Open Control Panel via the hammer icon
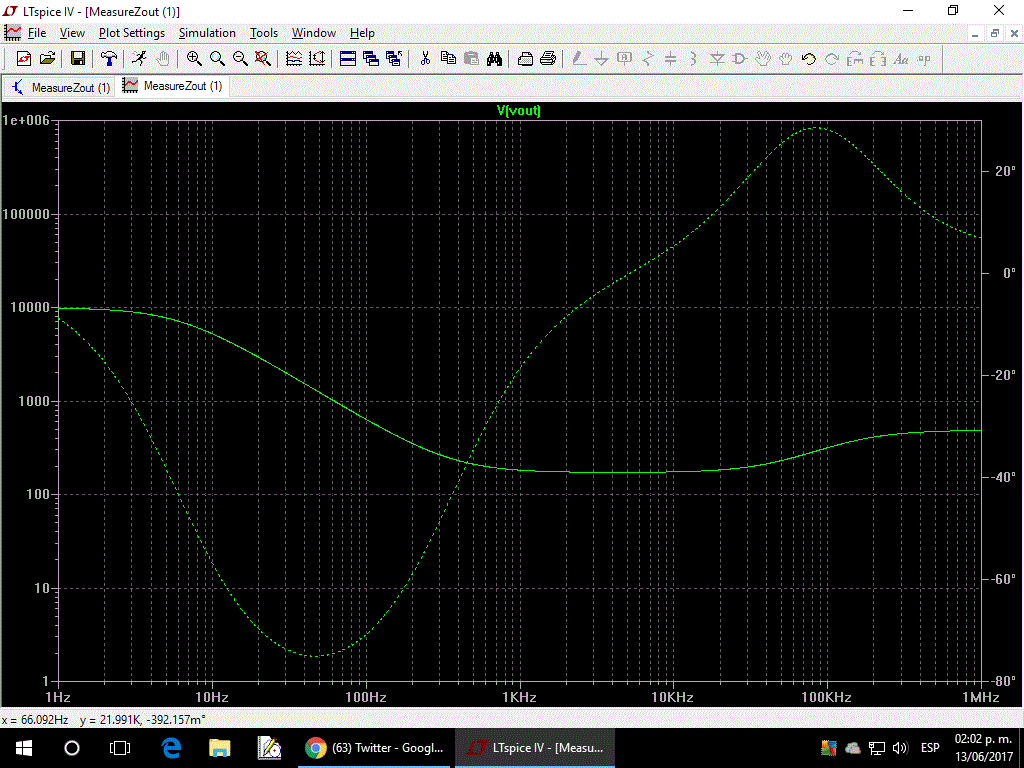The height and width of the screenshot is (768, 1024). tap(108, 59)
